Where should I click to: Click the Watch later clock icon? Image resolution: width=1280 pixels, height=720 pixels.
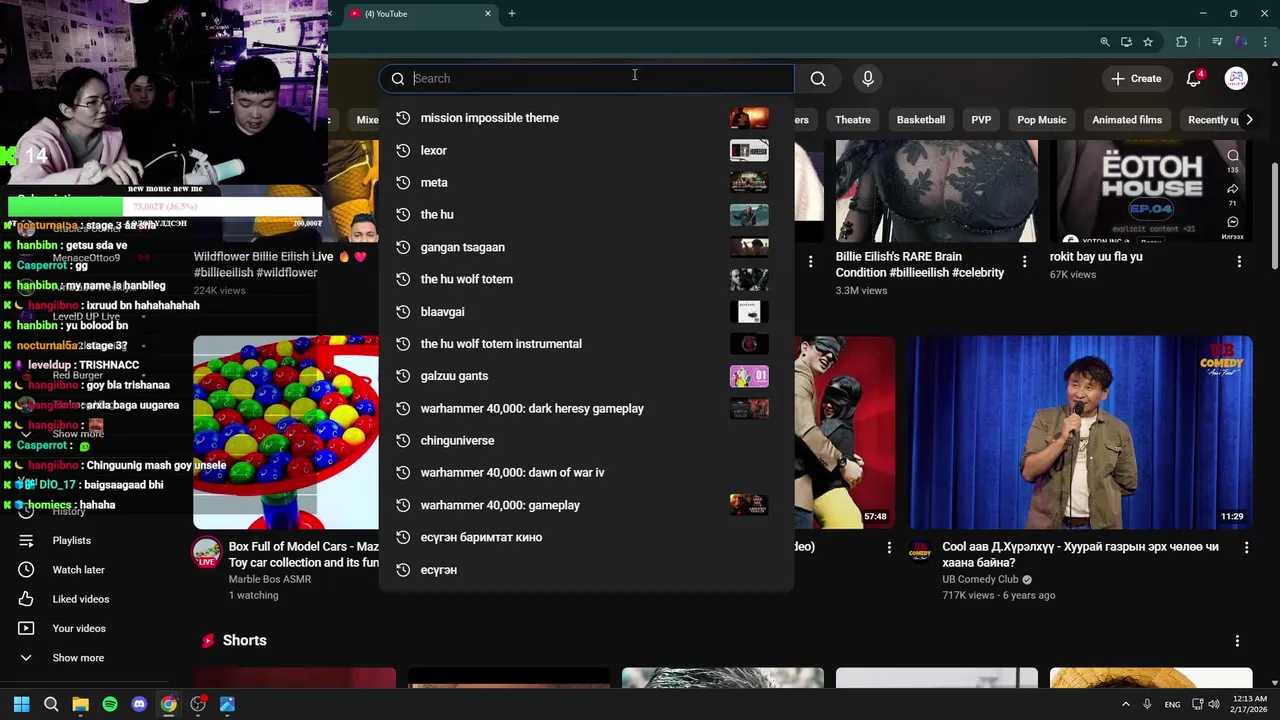pos(26,570)
